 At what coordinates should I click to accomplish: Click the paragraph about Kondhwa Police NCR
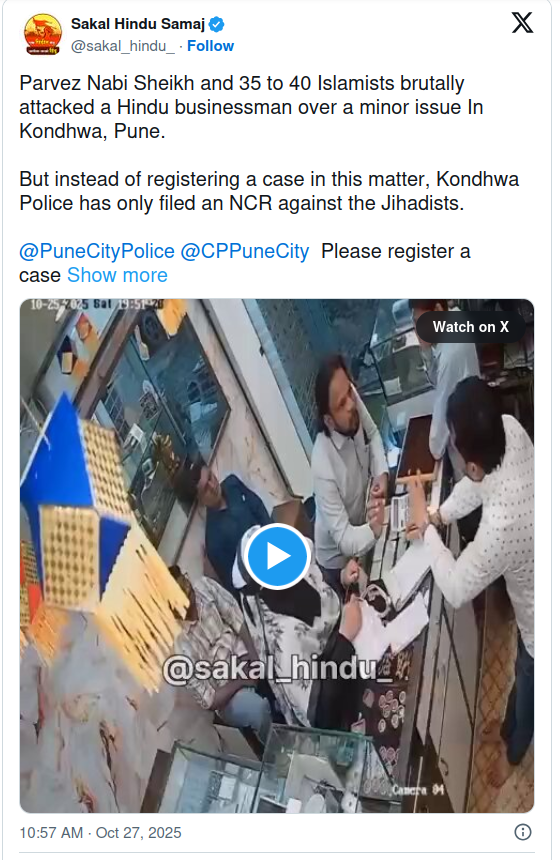269,191
